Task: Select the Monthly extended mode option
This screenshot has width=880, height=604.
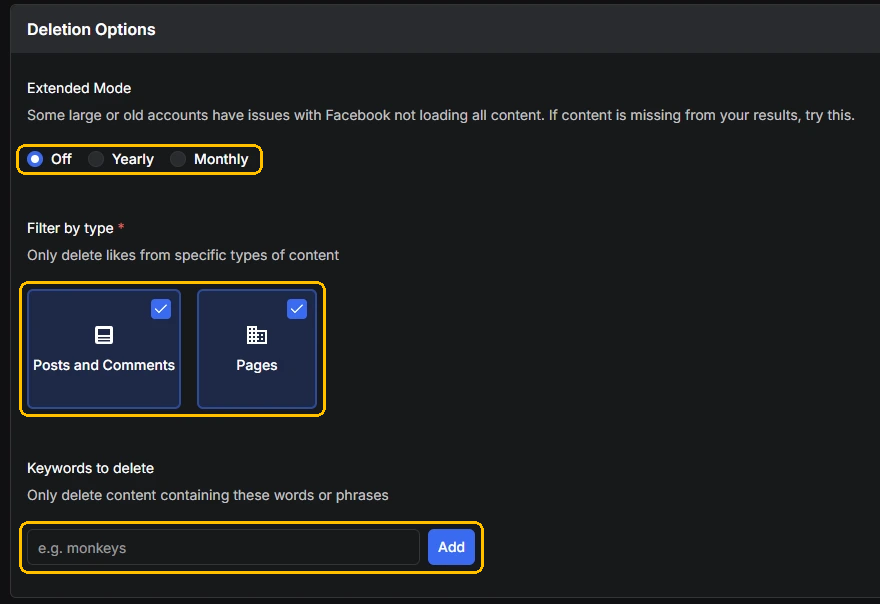Action: coord(178,159)
